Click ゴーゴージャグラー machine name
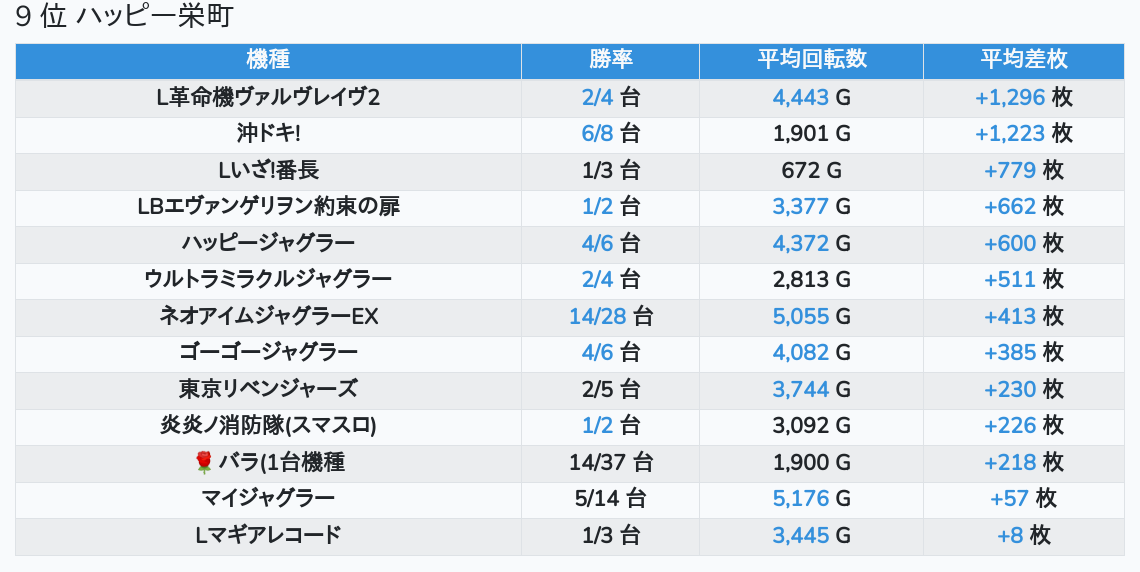The image size is (1140, 572). click(268, 352)
